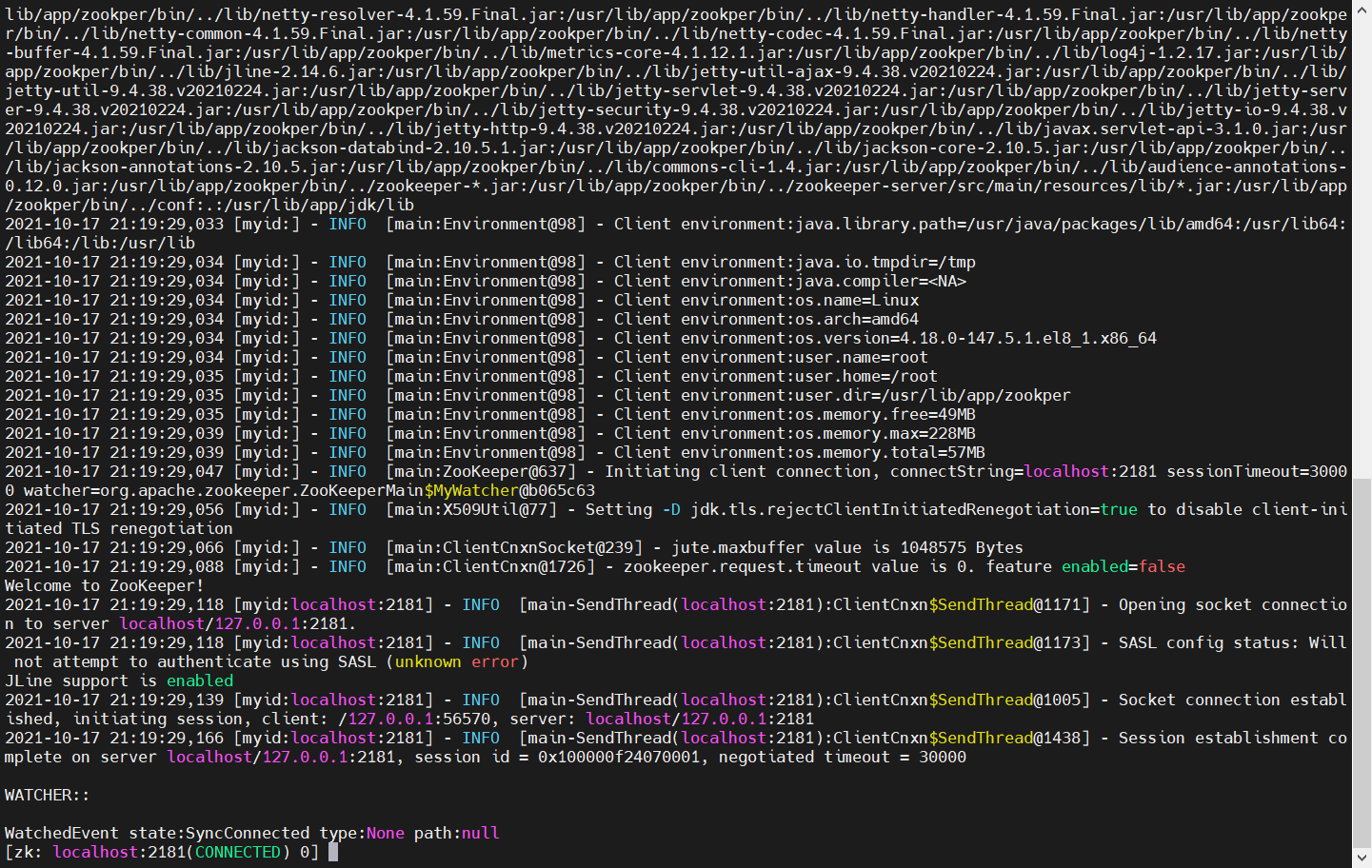Click the timestamp '21:19:29,033'
1372x868 pixels.
[167, 224]
